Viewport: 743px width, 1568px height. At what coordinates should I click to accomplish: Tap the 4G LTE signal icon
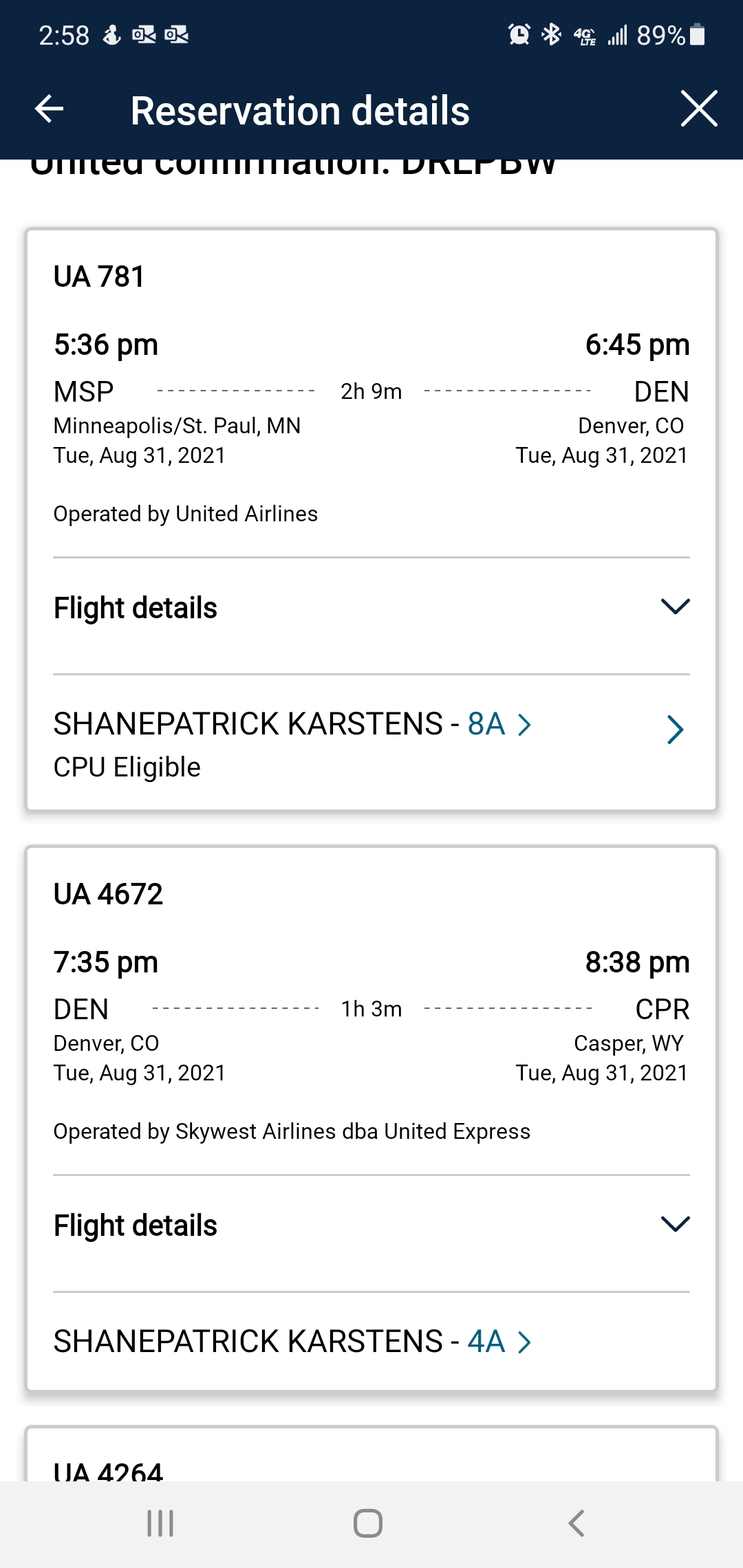585,35
